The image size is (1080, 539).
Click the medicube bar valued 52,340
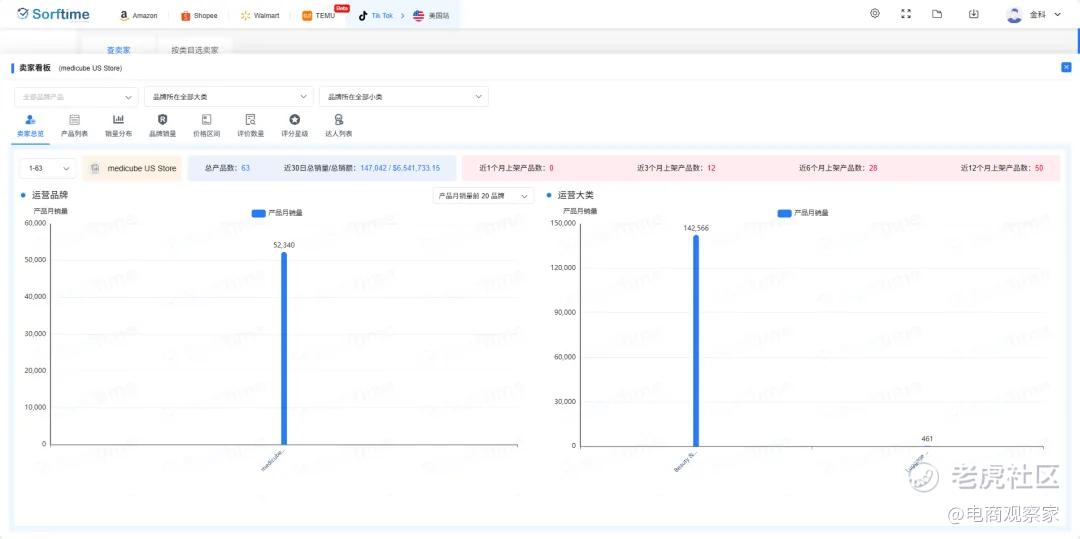pyautogui.click(x=284, y=348)
